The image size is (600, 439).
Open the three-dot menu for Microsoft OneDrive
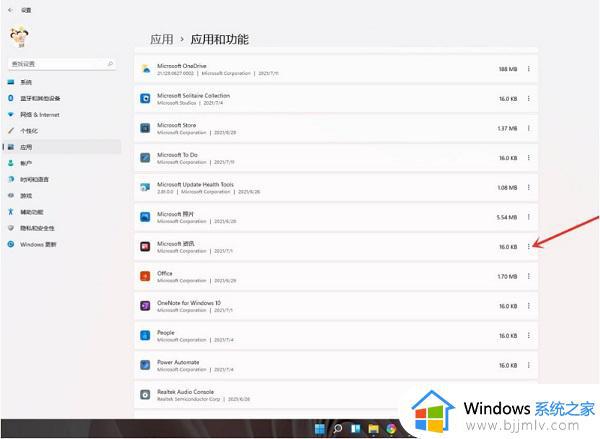coord(529,69)
